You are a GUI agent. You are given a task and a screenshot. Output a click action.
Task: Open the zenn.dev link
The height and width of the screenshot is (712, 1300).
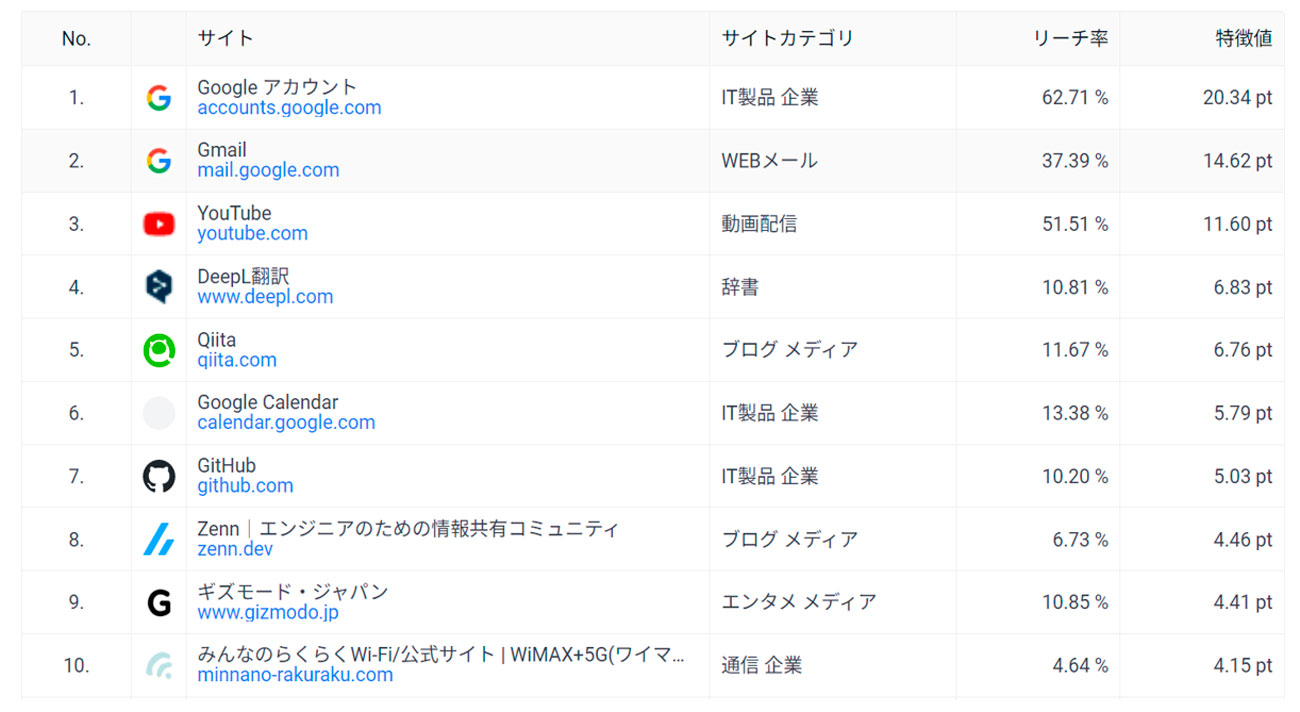point(235,549)
